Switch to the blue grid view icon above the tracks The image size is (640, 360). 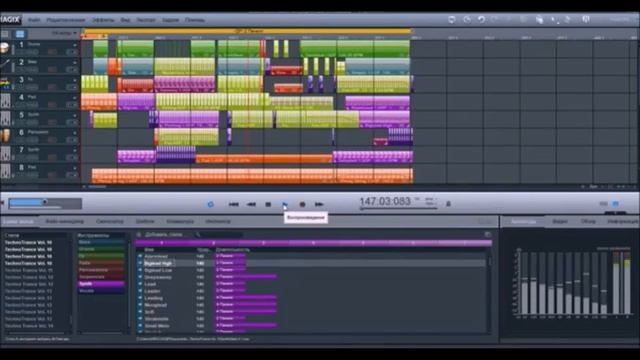20,34
